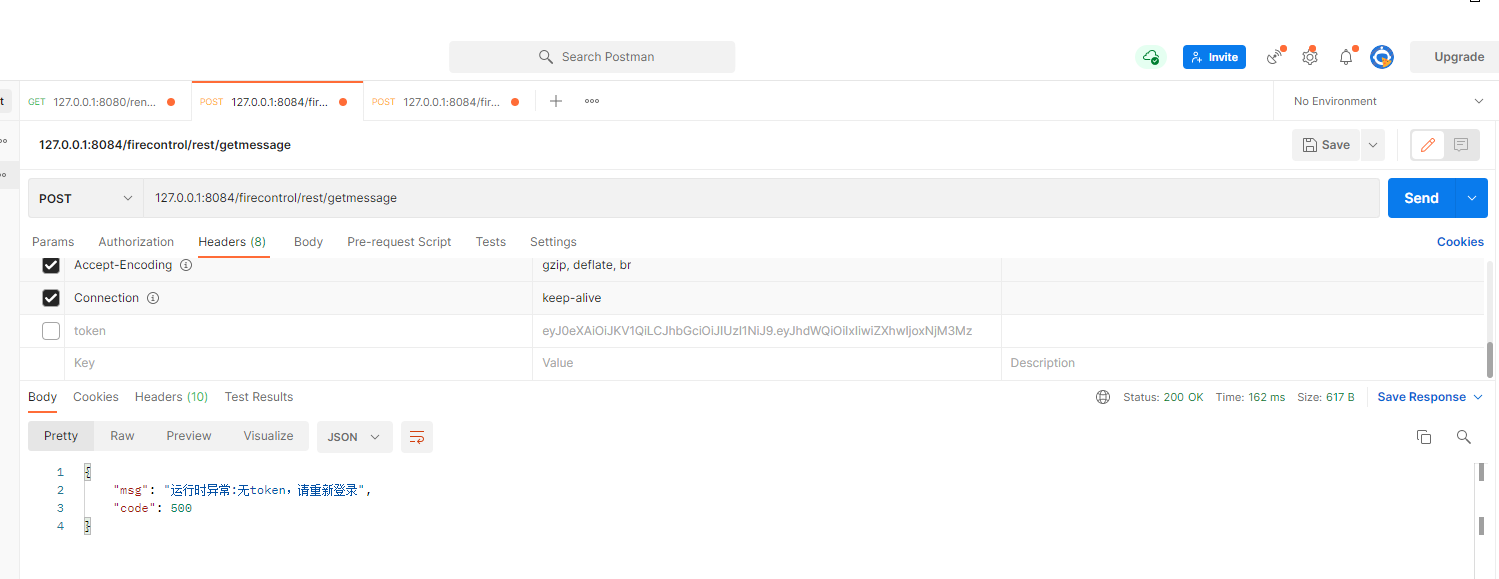
Task: Click the network globe icon
Action: tap(1103, 397)
